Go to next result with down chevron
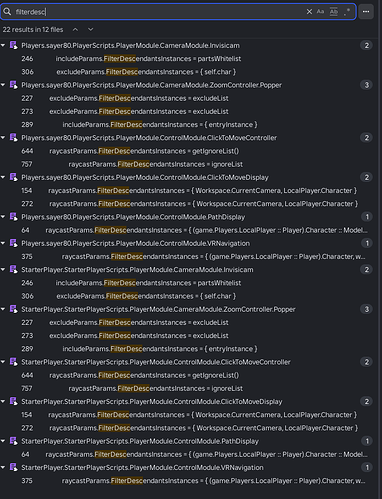This screenshot has width=382, height=499. point(90,29)
